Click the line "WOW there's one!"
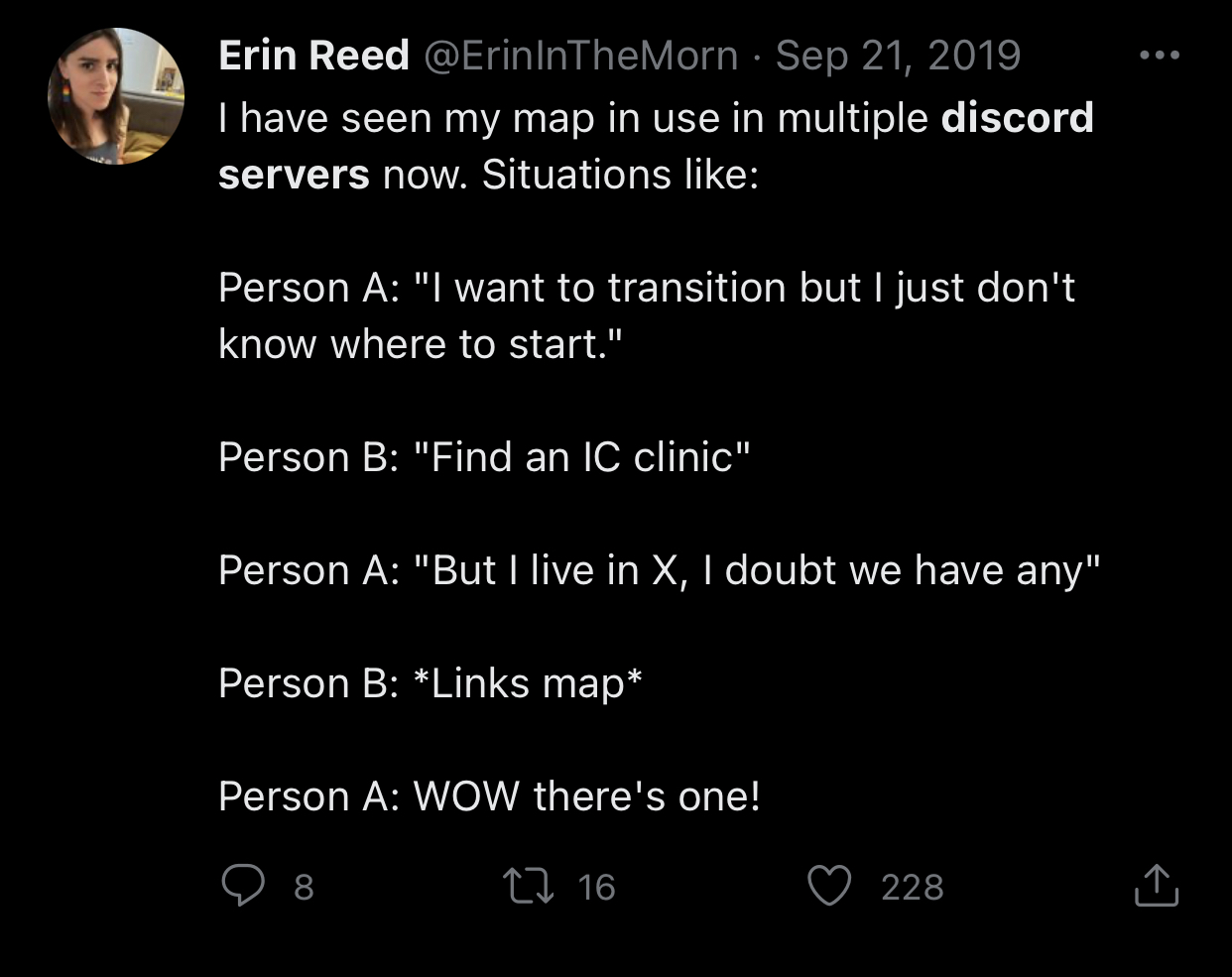Image resolution: width=1232 pixels, height=977 pixels. [x=587, y=796]
